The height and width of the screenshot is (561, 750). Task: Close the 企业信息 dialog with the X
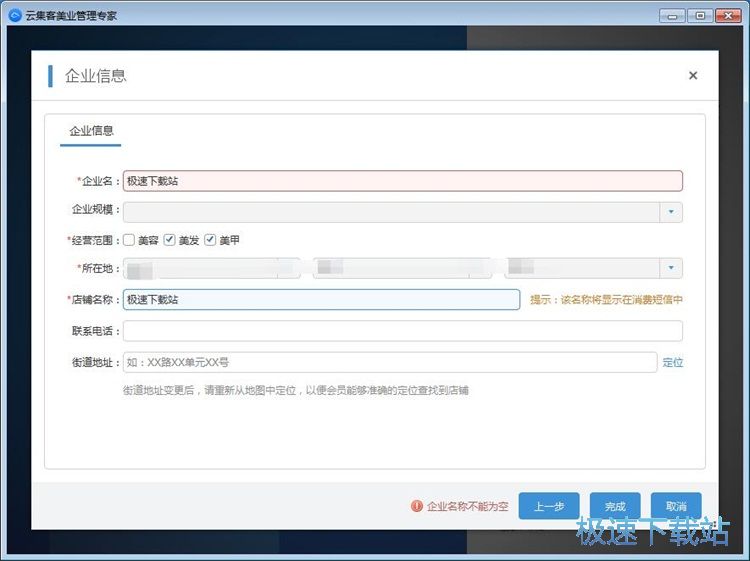coord(693,76)
